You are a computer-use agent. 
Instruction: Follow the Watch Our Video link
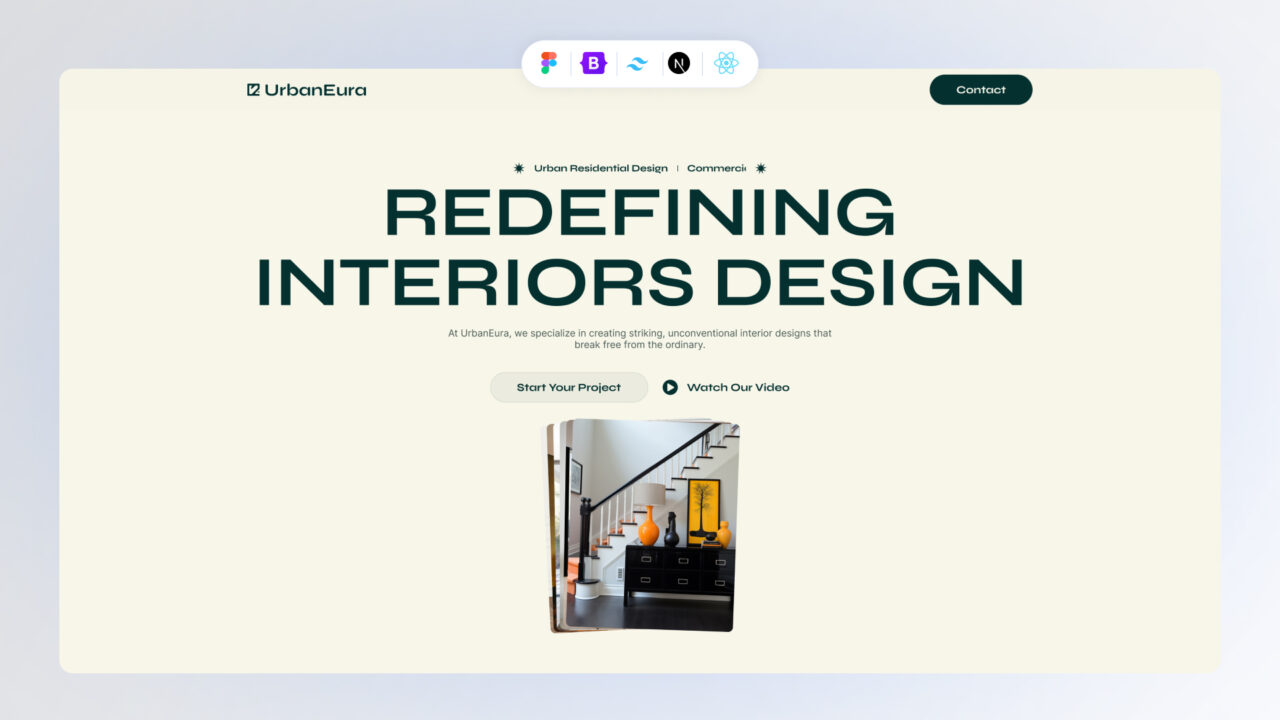tap(737, 388)
